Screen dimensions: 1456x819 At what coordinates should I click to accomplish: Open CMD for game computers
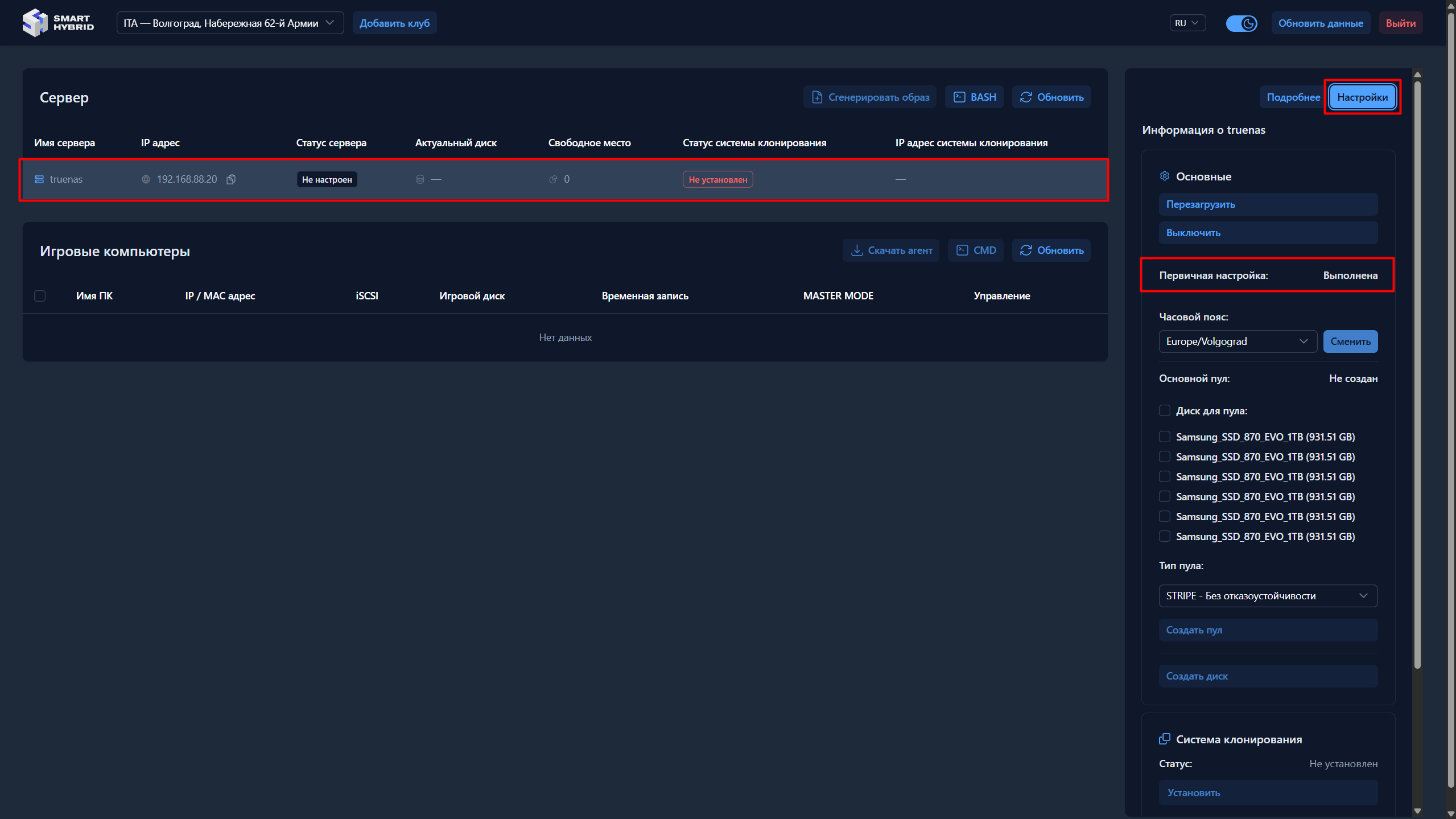click(976, 250)
